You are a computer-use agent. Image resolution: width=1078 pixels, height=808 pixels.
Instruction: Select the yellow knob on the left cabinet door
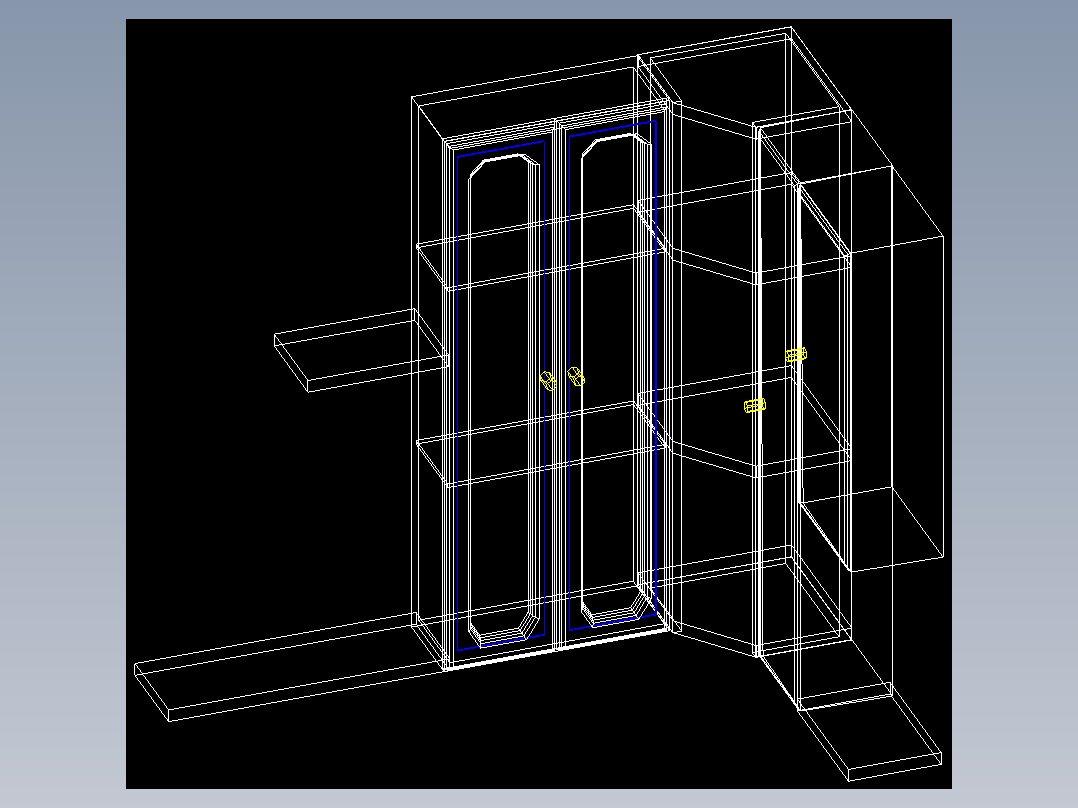(548, 381)
